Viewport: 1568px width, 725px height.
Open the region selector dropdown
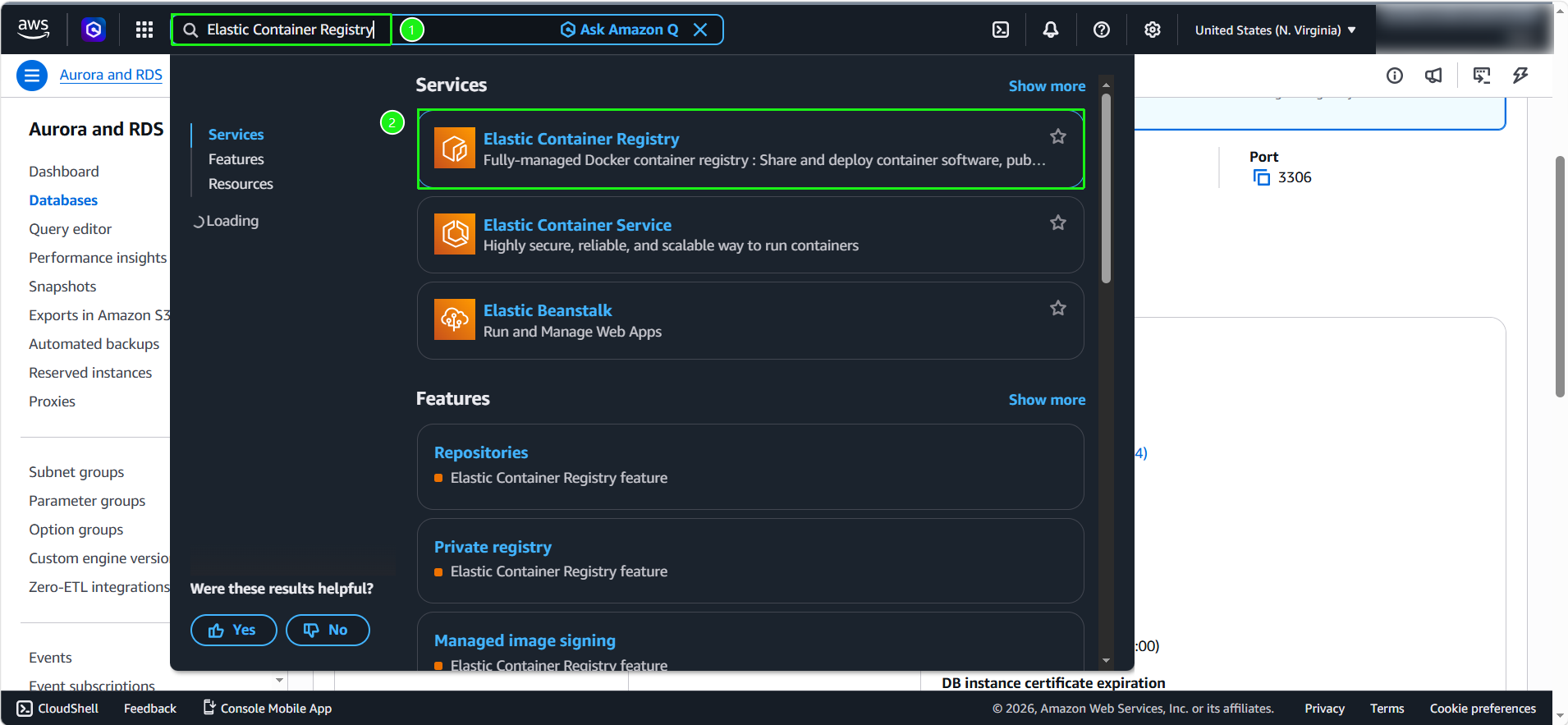1275,30
